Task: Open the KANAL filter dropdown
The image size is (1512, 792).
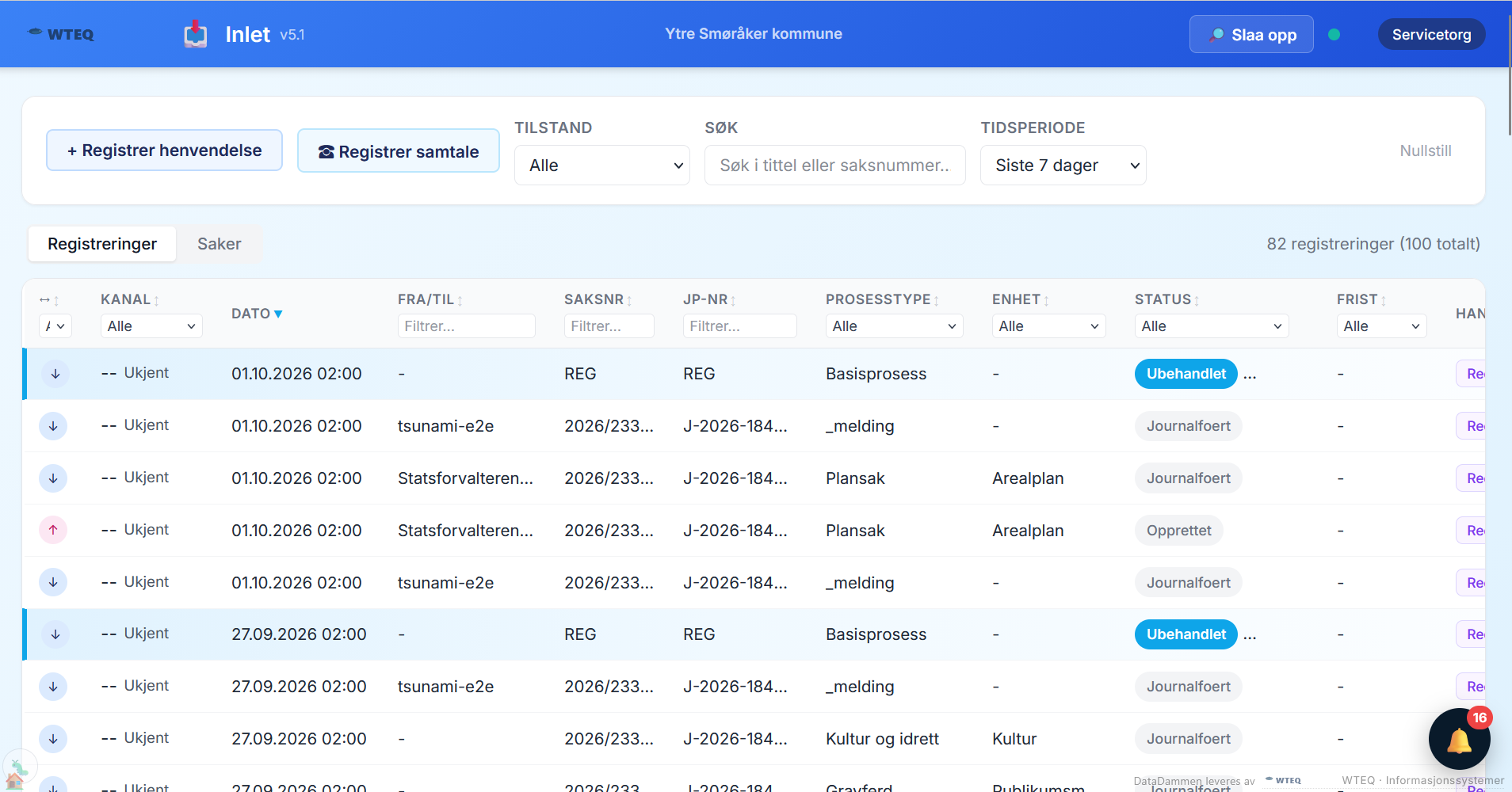Action: pos(151,326)
